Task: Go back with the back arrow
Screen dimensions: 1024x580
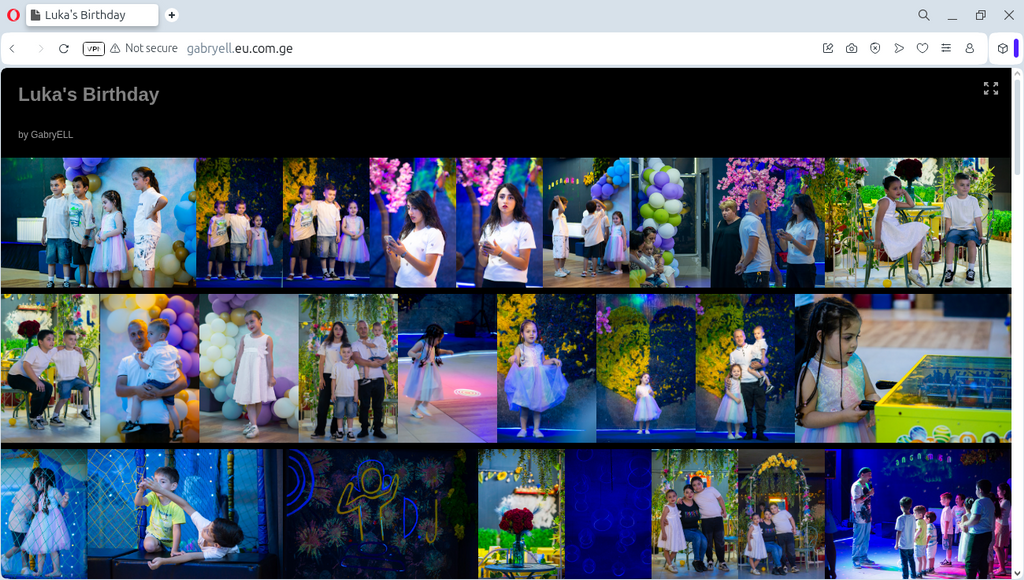Action: pyautogui.click(x=12, y=48)
